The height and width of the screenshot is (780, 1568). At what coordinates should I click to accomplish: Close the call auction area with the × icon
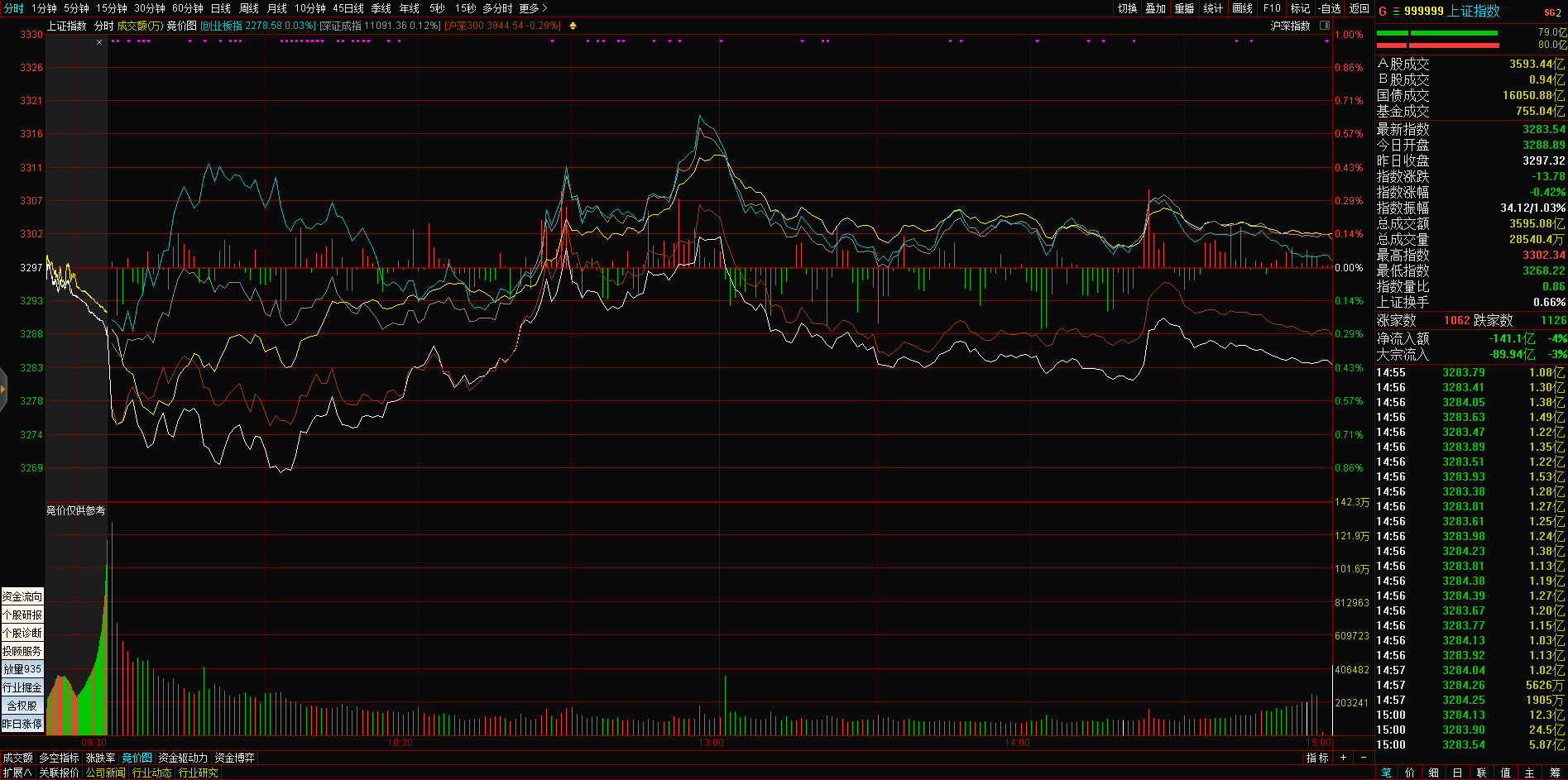click(99, 42)
